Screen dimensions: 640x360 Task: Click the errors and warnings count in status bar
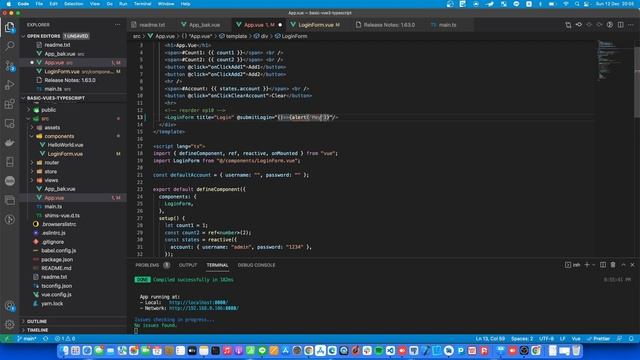click(65, 339)
